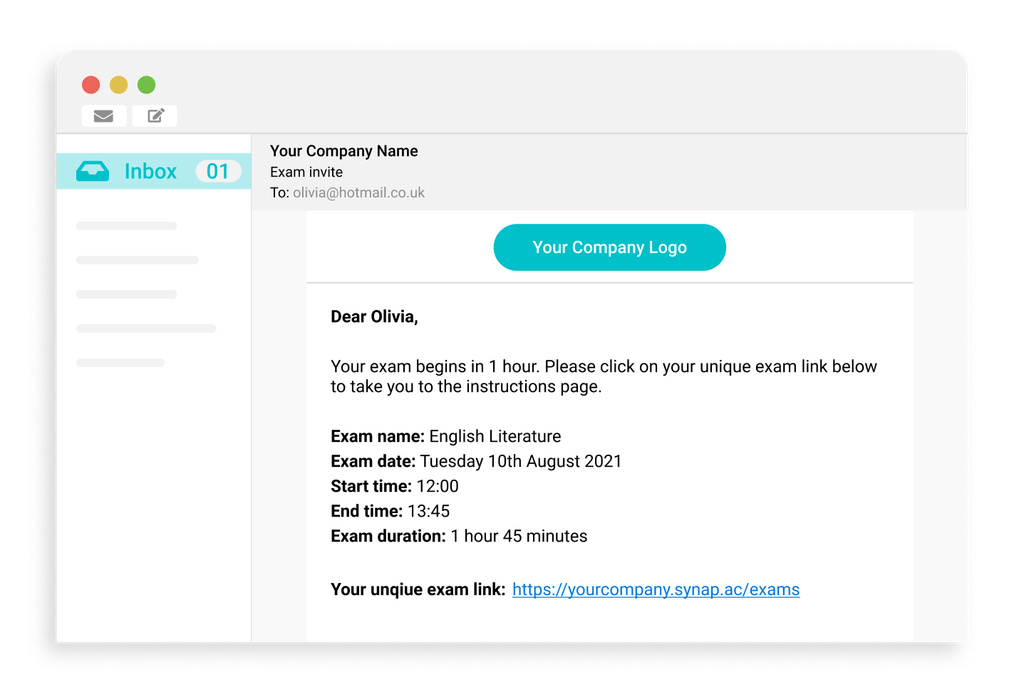Select the compose new message icon

pyautogui.click(x=153, y=115)
